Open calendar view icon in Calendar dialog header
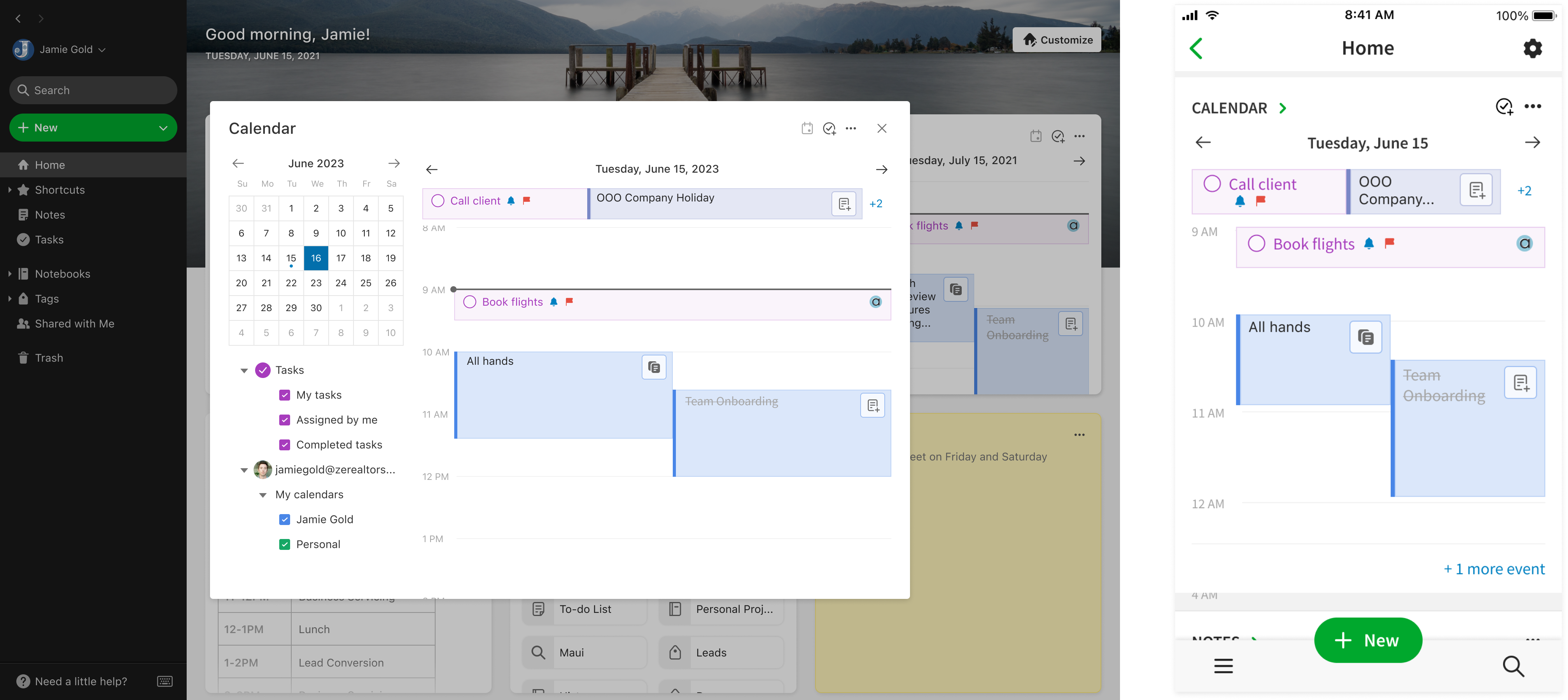Screen dimensions: 1568x700 click(x=807, y=128)
